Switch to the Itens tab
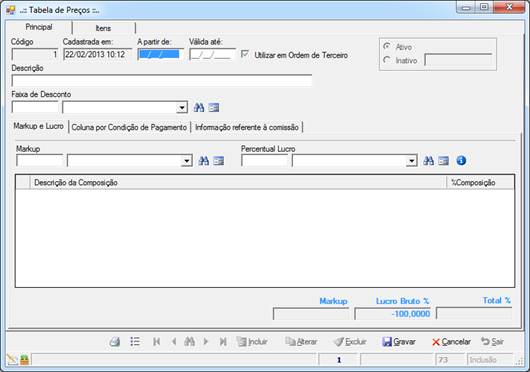The height and width of the screenshot is (372, 530). [103, 28]
